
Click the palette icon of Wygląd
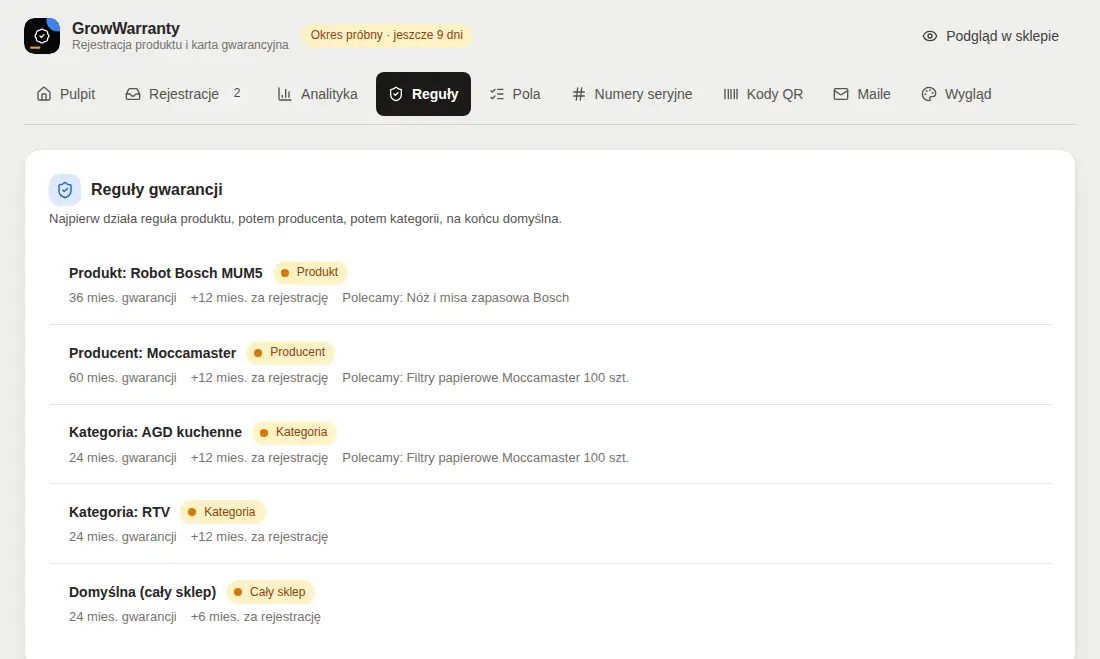click(929, 94)
